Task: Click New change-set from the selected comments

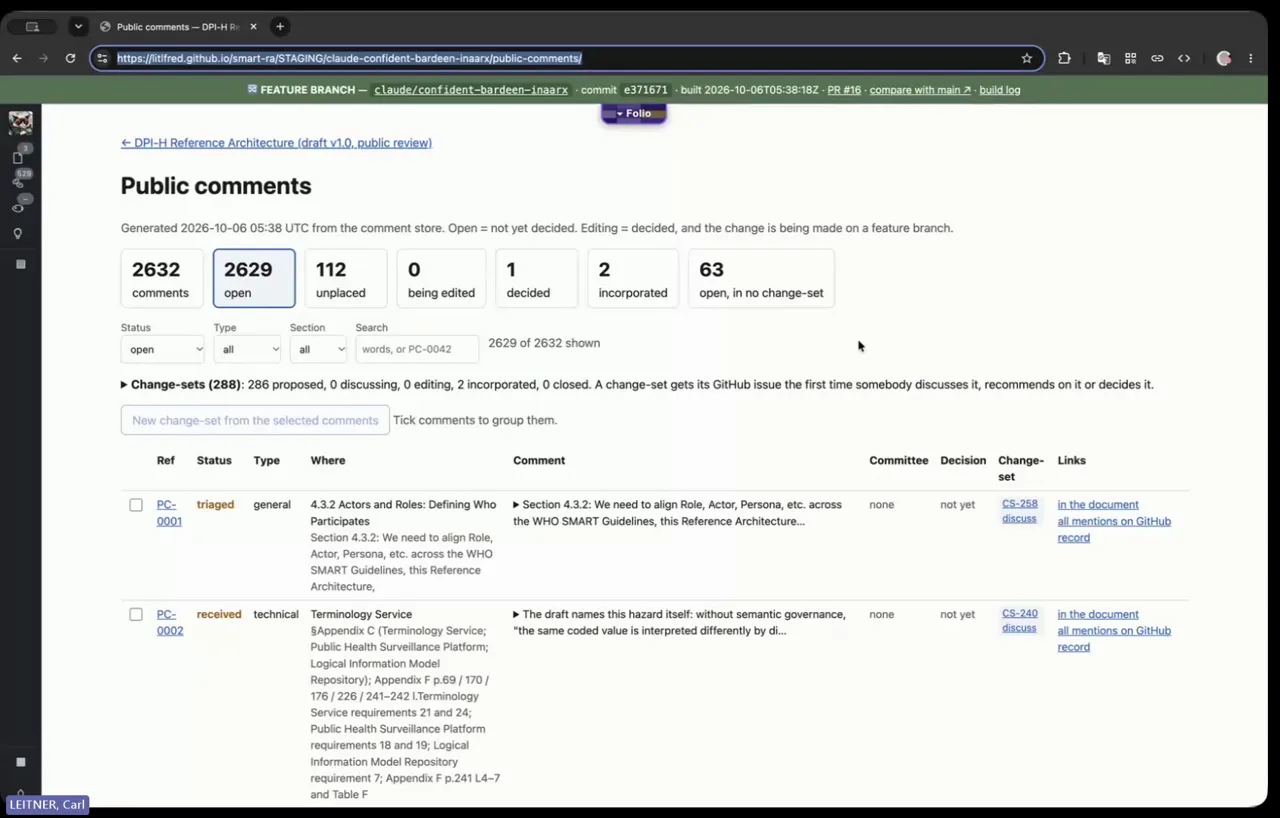Action: pyautogui.click(x=255, y=420)
